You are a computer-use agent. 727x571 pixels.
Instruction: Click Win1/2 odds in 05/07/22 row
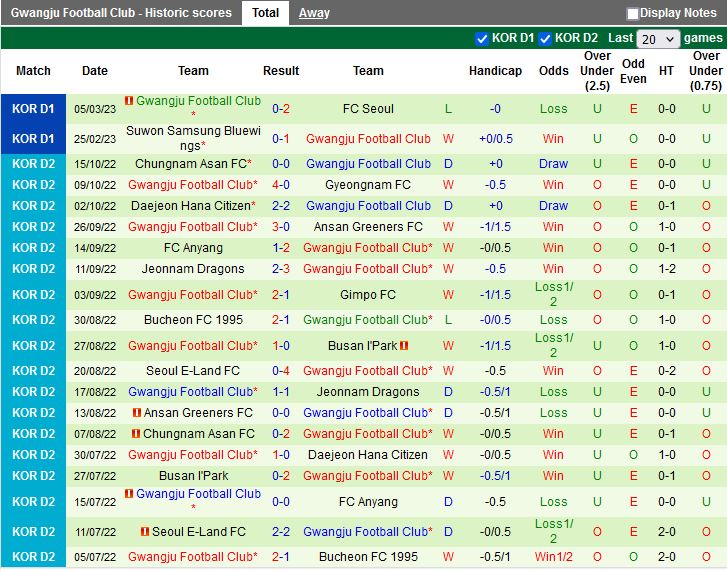coord(554,557)
